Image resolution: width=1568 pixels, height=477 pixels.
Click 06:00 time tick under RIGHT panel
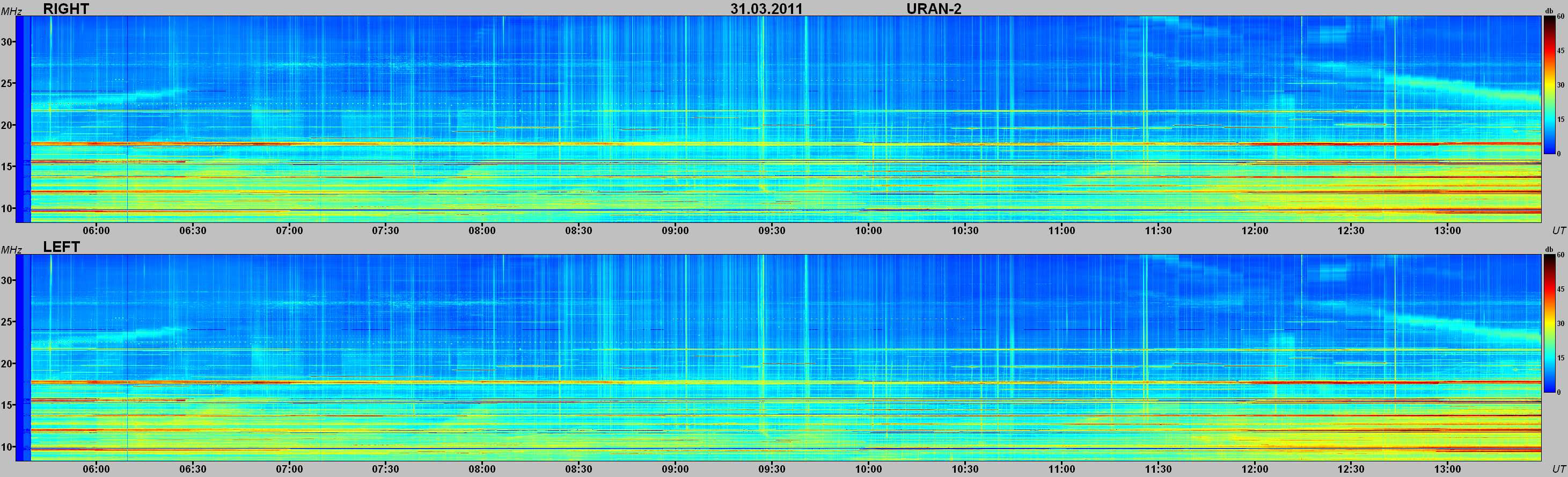(96, 230)
